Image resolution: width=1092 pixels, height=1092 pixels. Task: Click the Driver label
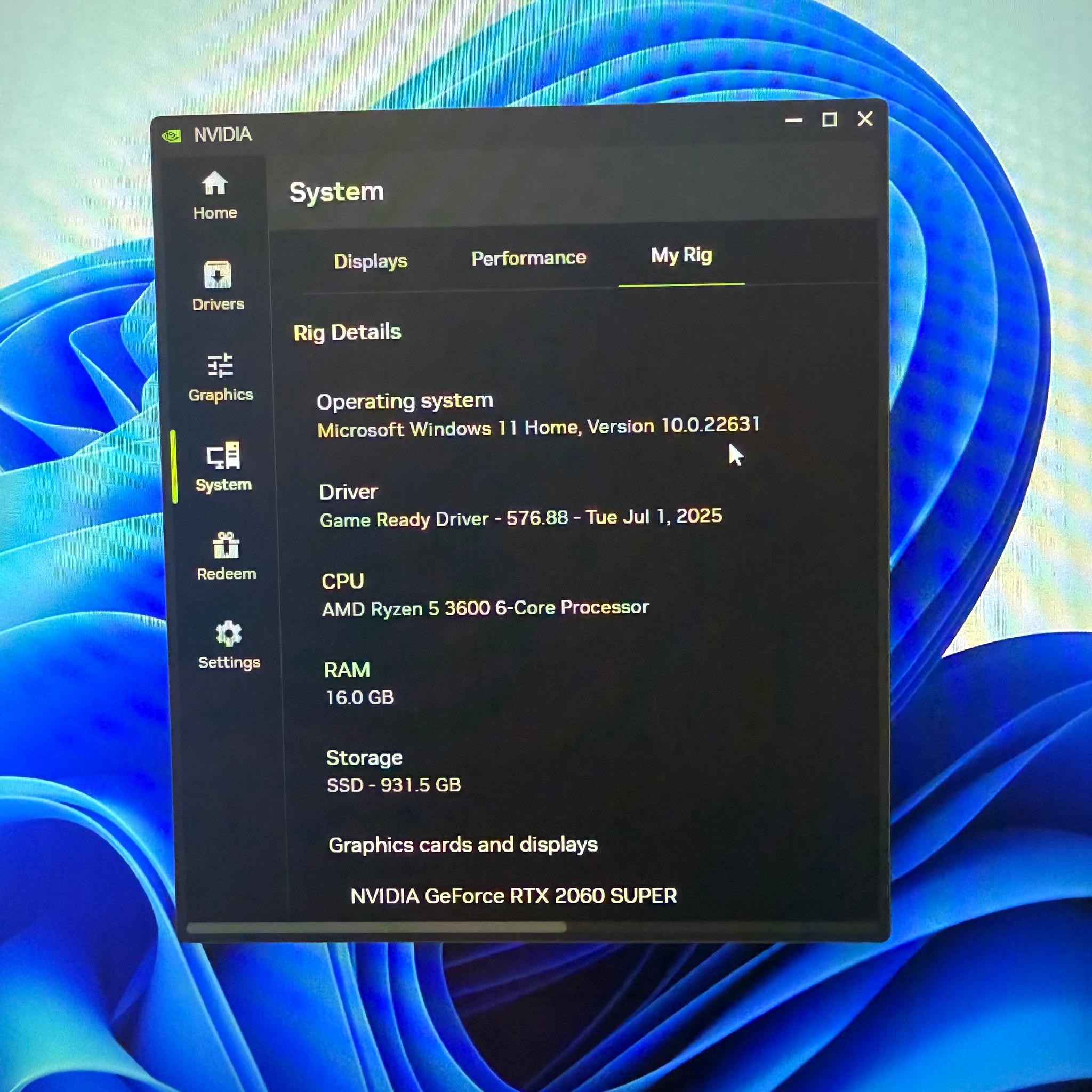(348, 492)
